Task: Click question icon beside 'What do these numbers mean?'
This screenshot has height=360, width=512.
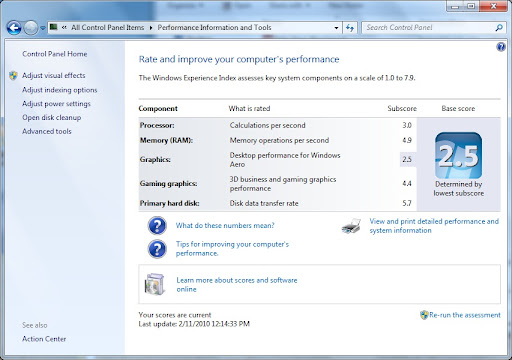Action: 157,226
